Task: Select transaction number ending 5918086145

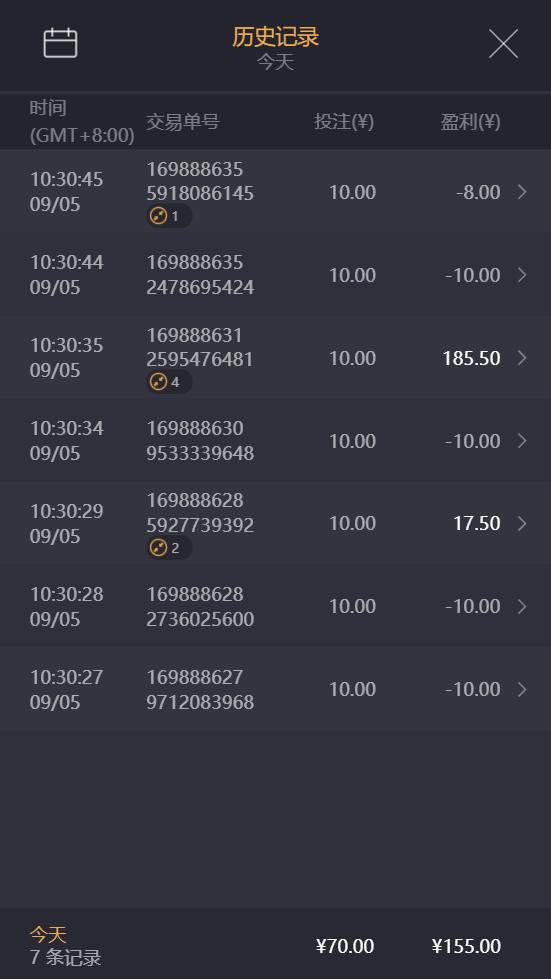Action: click(x=200, y=181)
